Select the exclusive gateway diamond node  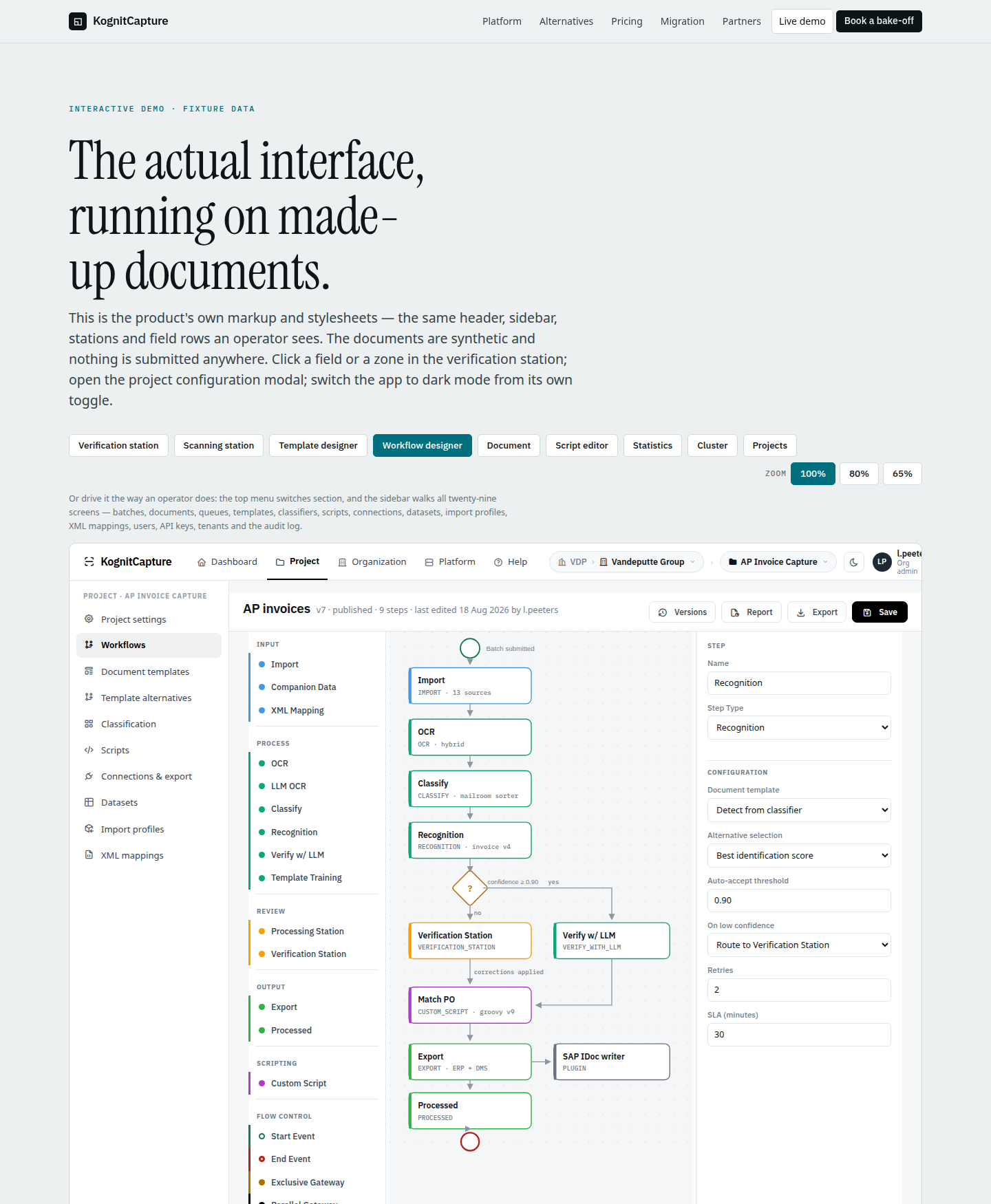tap(470, 888)
